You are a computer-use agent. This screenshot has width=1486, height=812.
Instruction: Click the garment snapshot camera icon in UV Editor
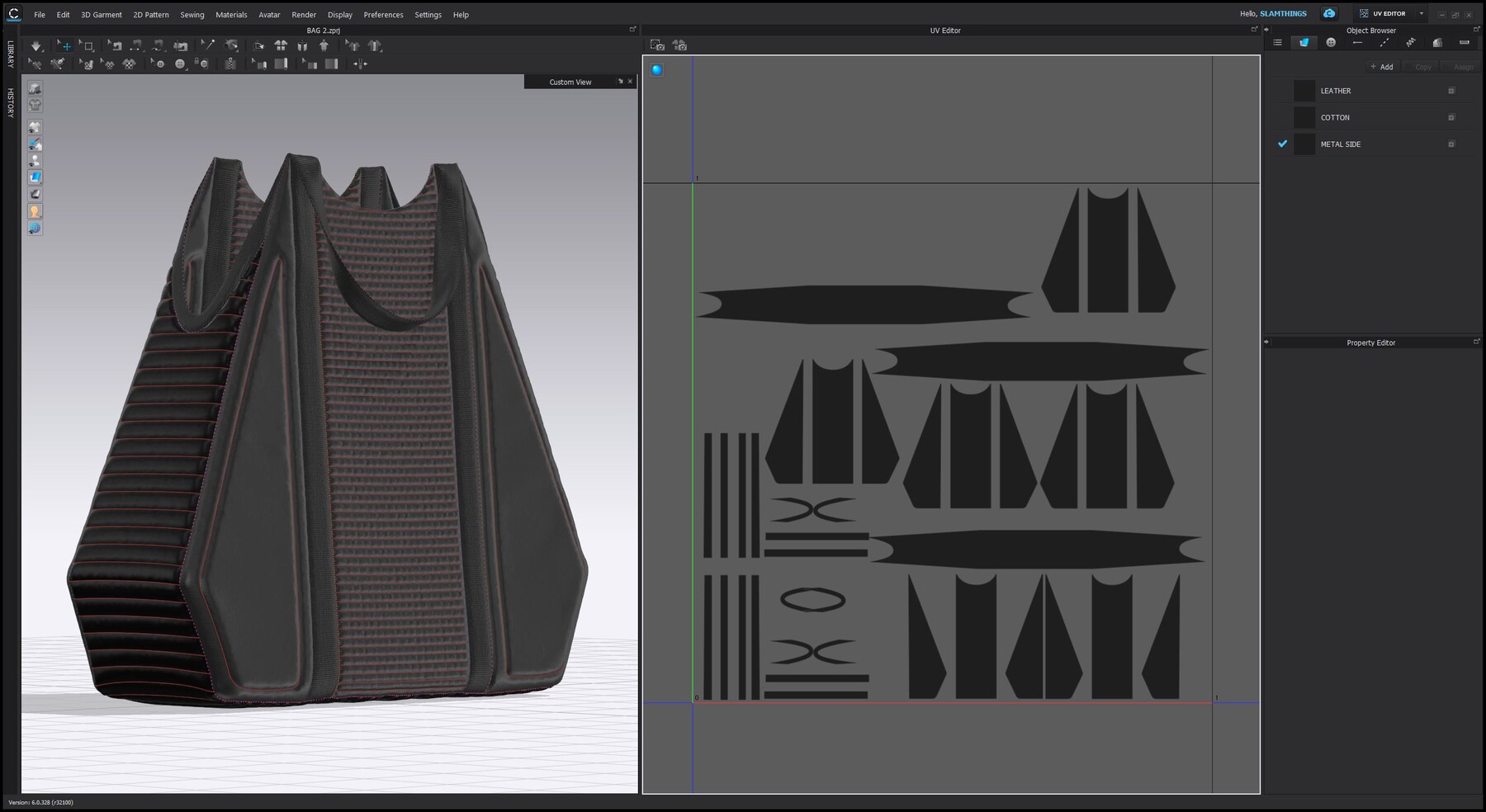(x=679, y=45)
